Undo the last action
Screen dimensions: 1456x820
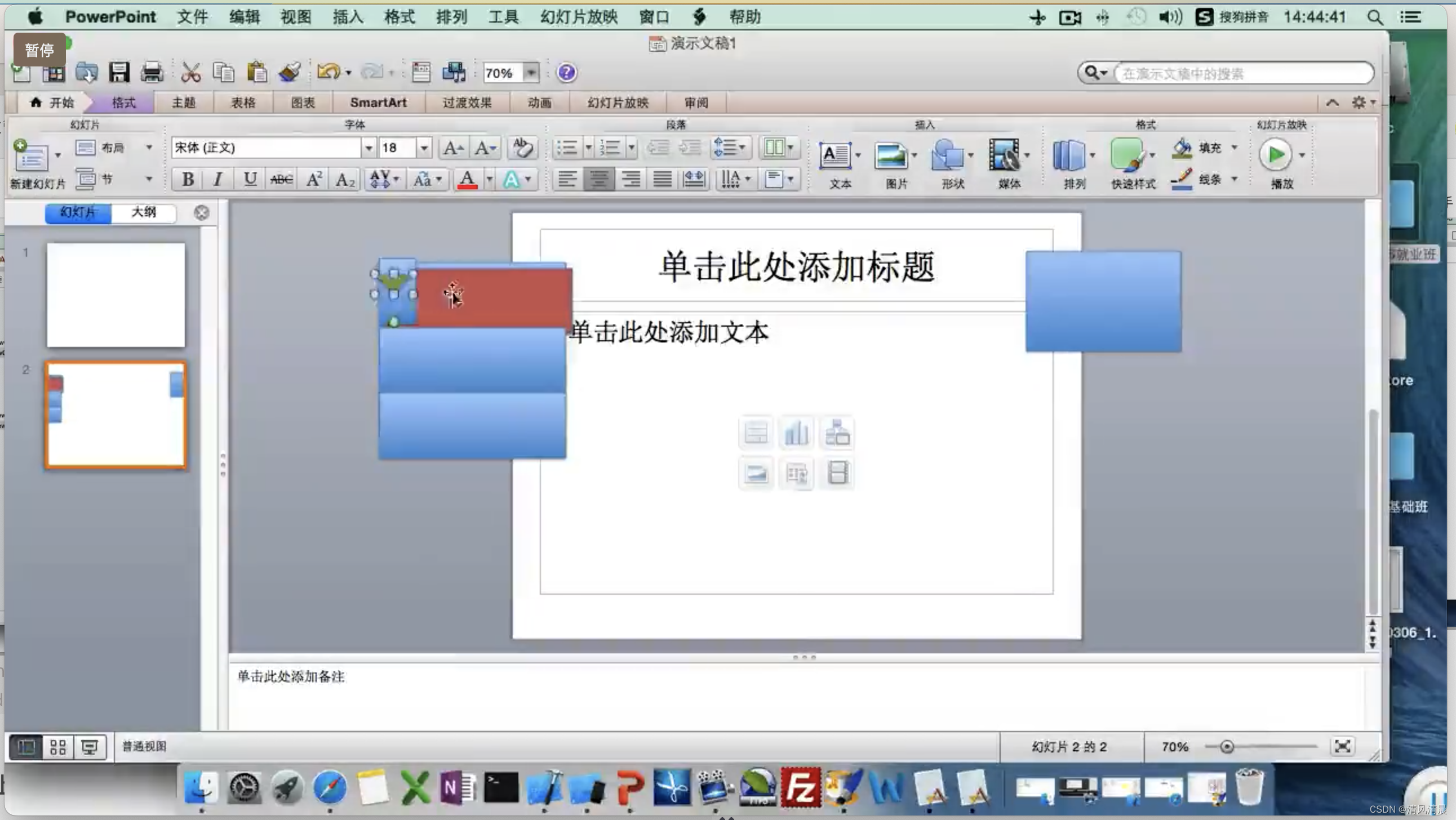[329, 72]
